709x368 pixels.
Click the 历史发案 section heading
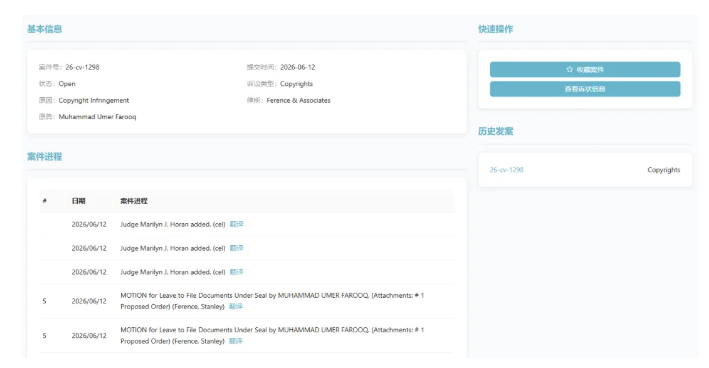(x=496, y=132)
